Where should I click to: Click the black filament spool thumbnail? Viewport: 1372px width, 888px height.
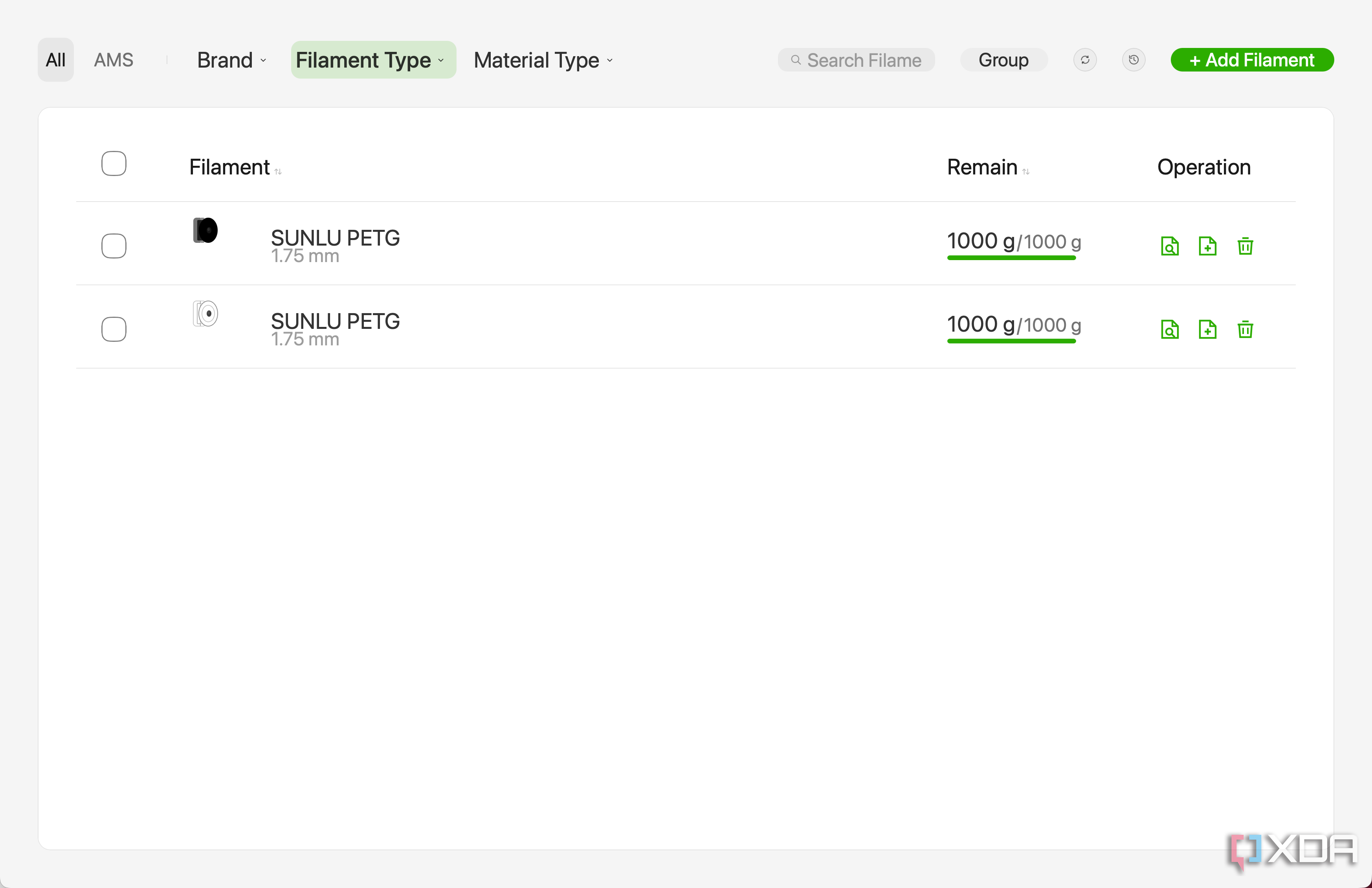205,230
